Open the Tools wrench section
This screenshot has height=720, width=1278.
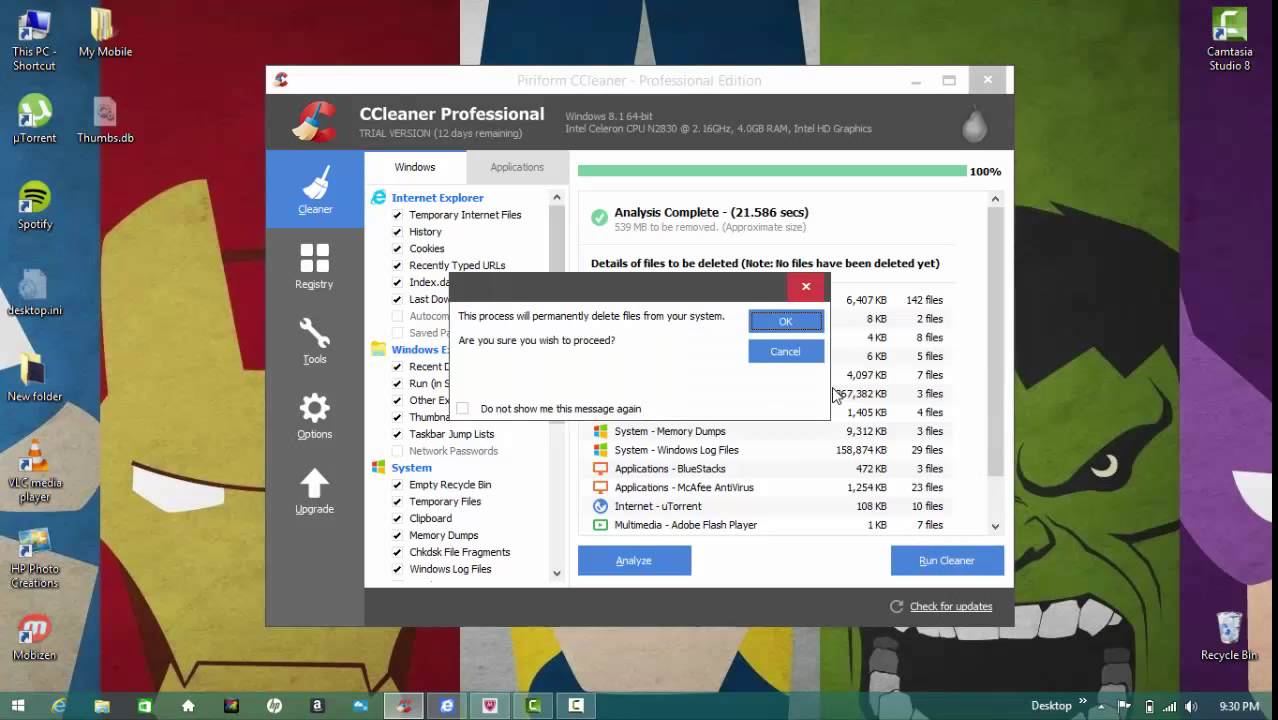(314, 340)
